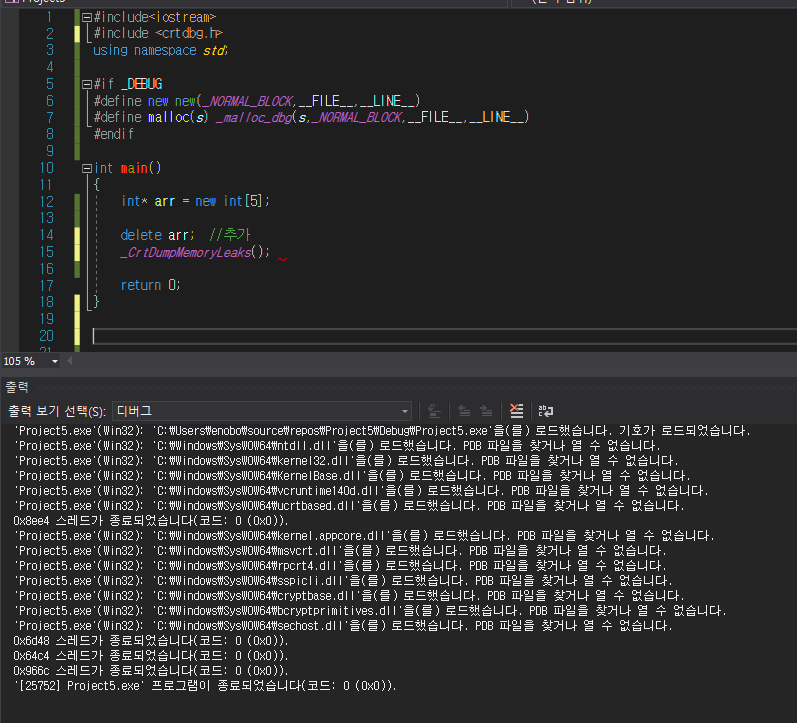Click the output line loading bcryptprimitives.dll

(370, 611)
